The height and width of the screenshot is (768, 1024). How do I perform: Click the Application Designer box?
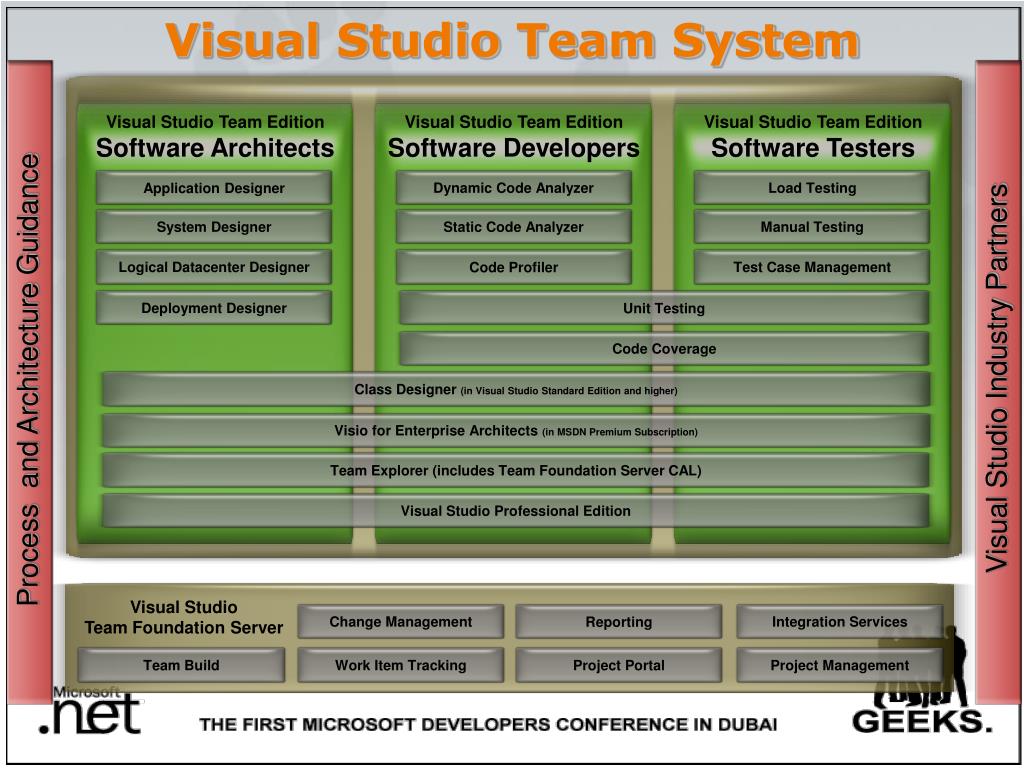pos(214,188)
